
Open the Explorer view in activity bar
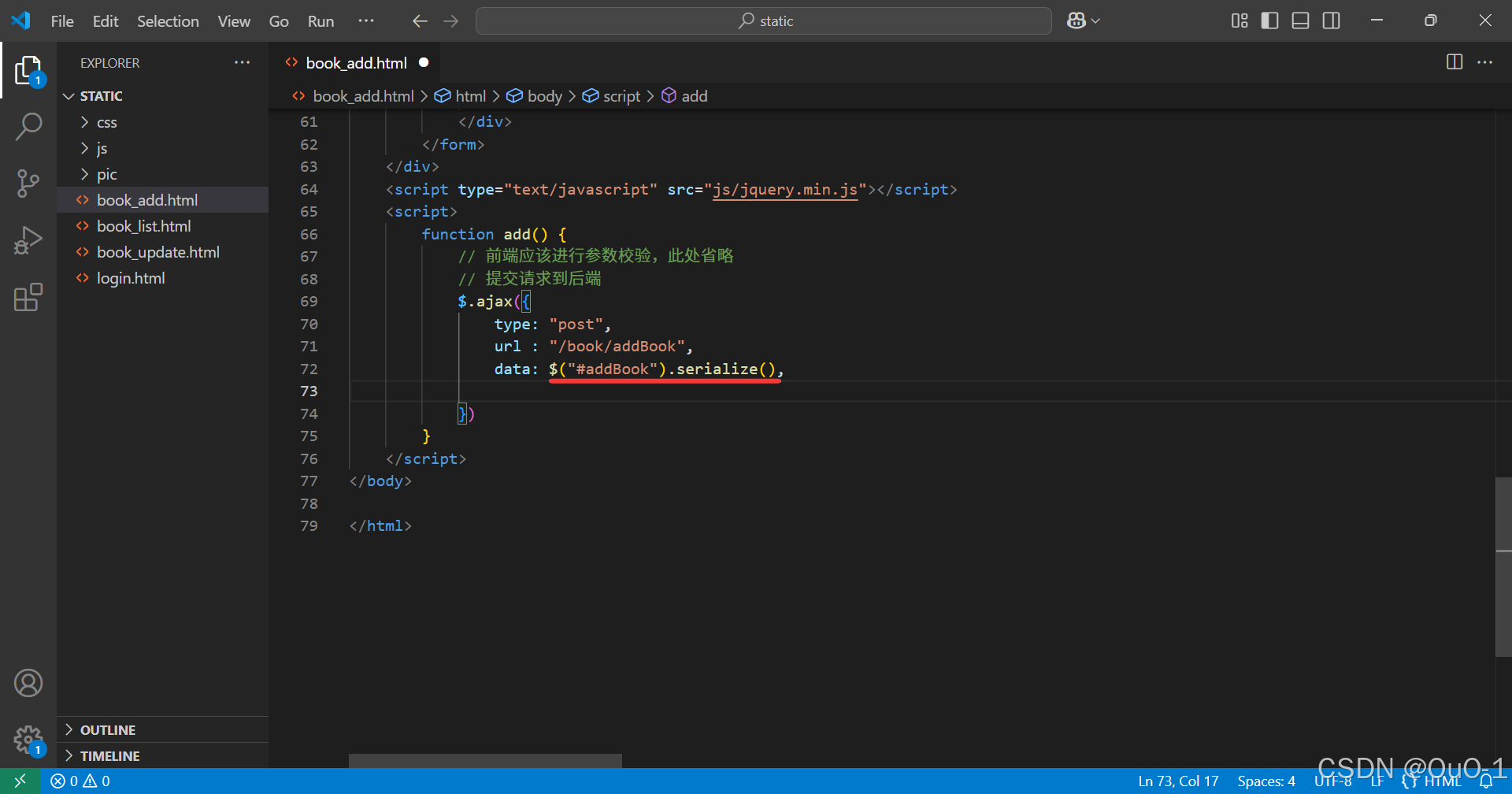(x=28, y=71)
